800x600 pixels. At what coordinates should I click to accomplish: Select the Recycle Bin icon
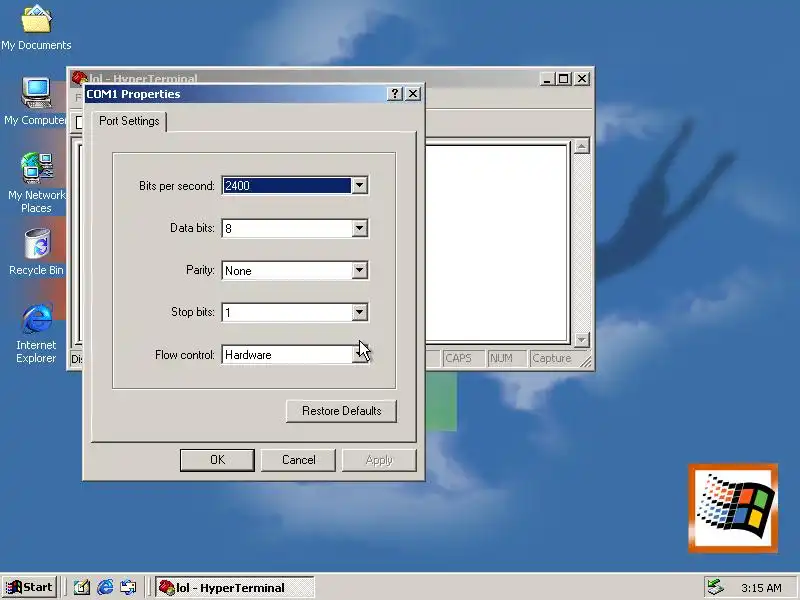coord(36,252)
